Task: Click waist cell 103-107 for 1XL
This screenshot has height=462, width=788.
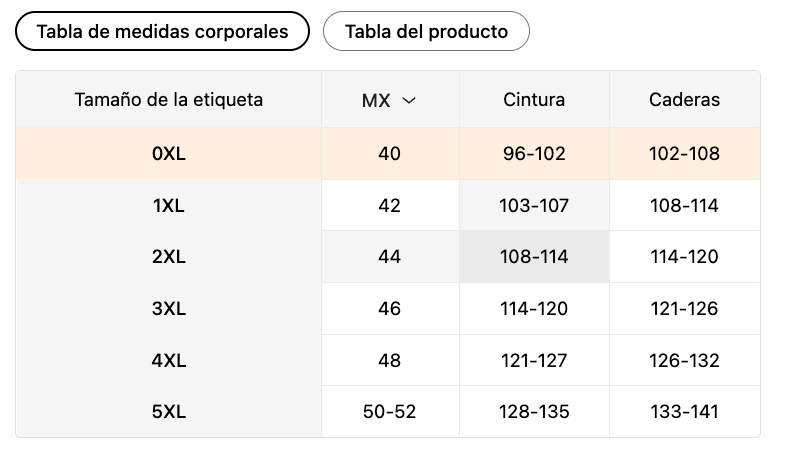Action: click(534, 206)
